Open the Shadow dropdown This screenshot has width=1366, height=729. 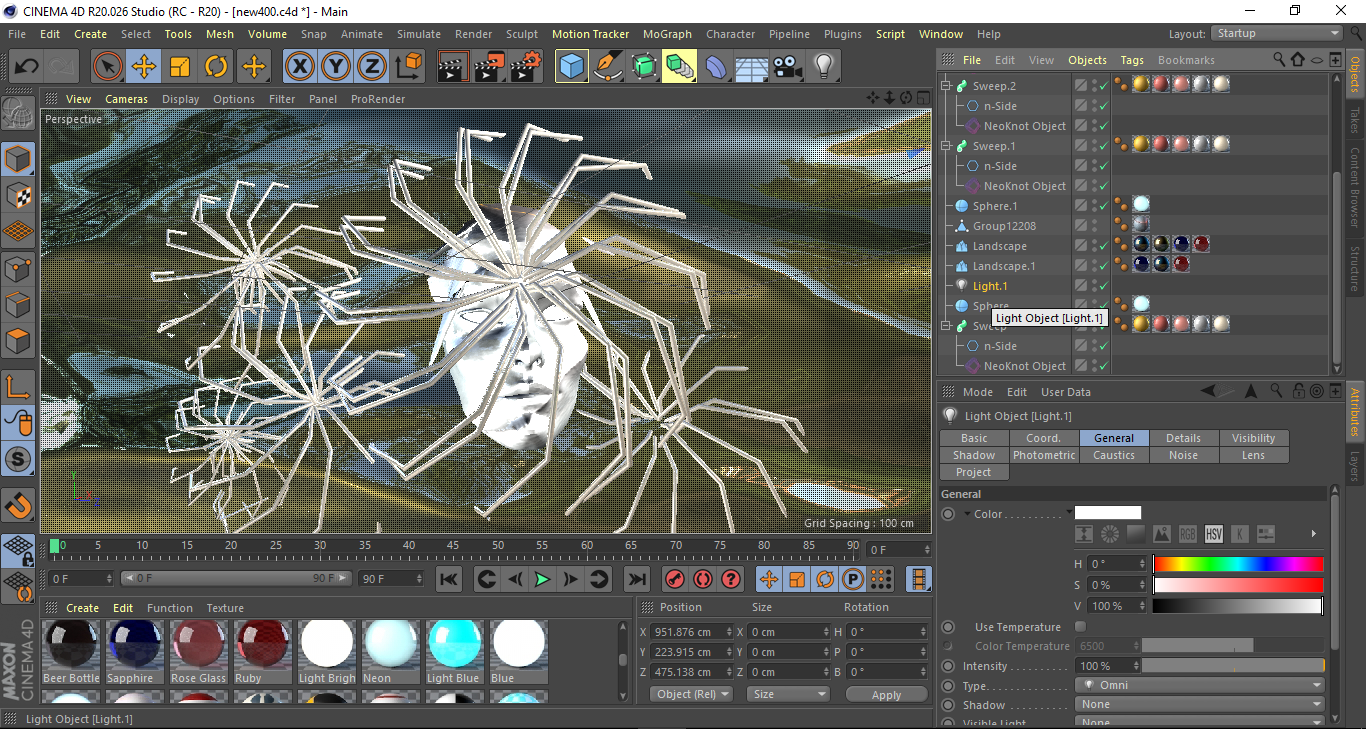point(1200,705)
